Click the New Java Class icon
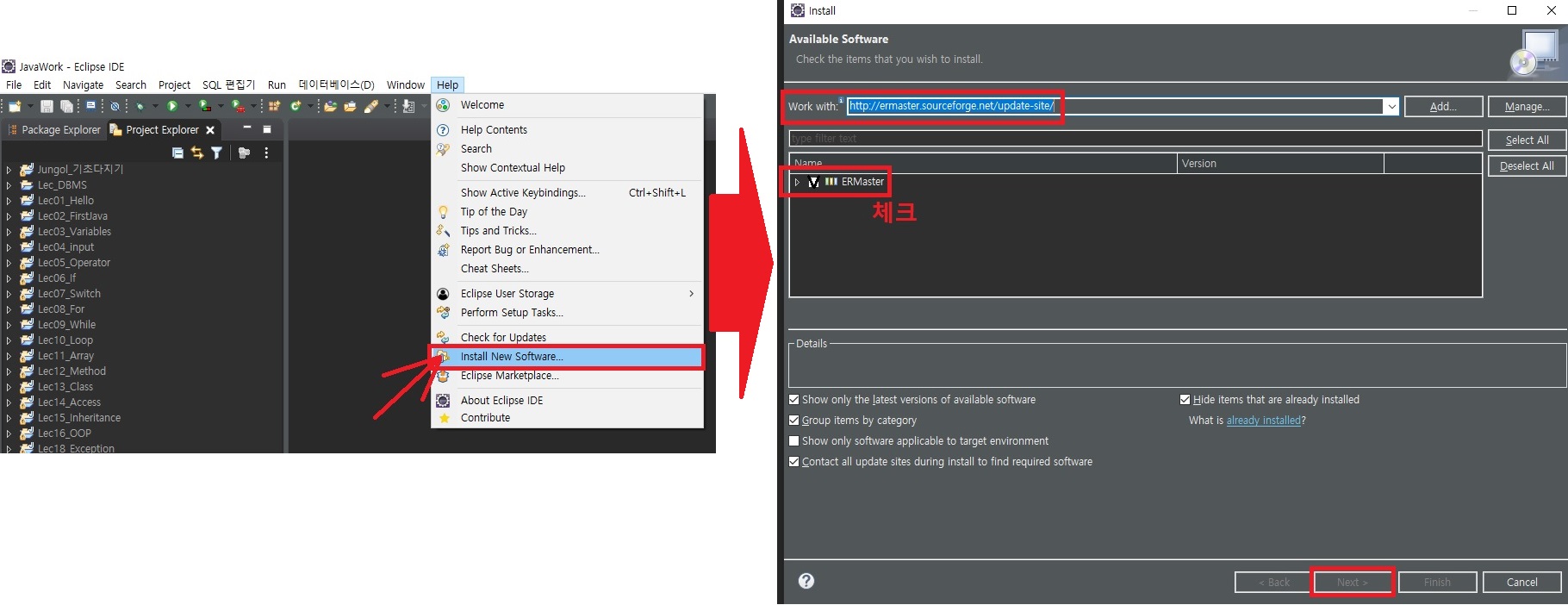The image size is (1568, 605). [296, 106]
